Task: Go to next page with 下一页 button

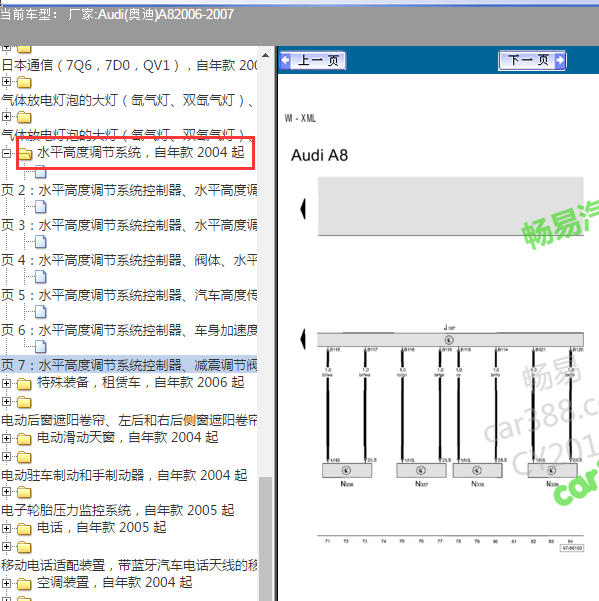Action: (532, 60)
